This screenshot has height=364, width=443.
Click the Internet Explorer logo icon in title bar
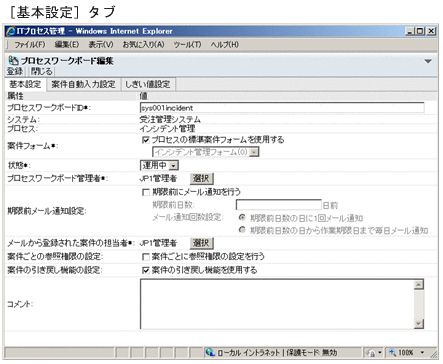click(11, 31)
